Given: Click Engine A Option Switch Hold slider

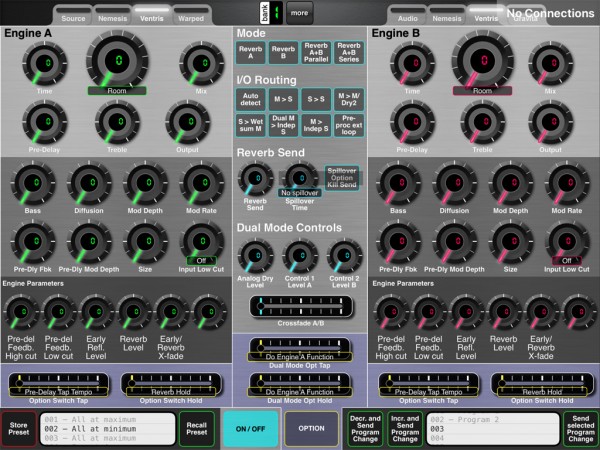Looking at the screenshot, I should 171,383.
